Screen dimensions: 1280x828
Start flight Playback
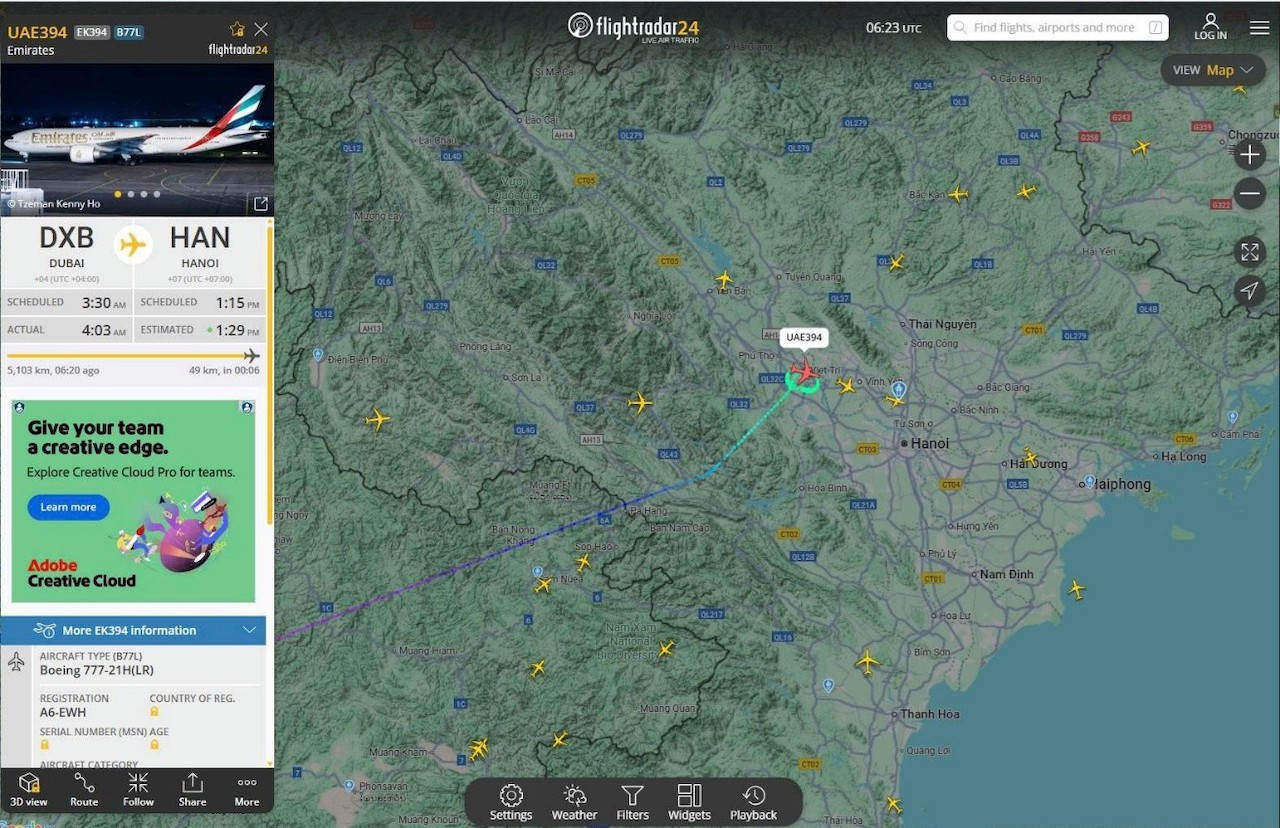(x=753, y=802)
